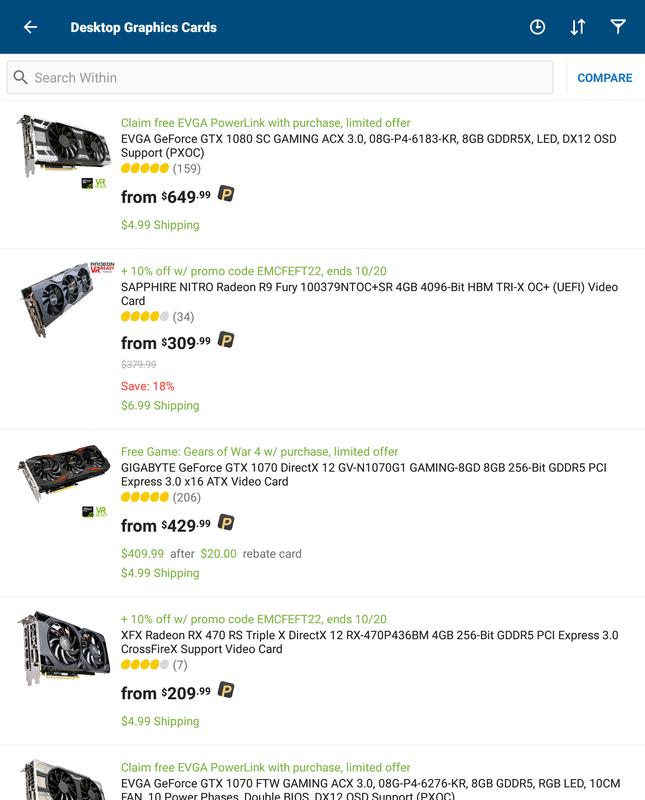
Task: Click the Search Within field
Action: pyautogui.click(x=280, y=78)
